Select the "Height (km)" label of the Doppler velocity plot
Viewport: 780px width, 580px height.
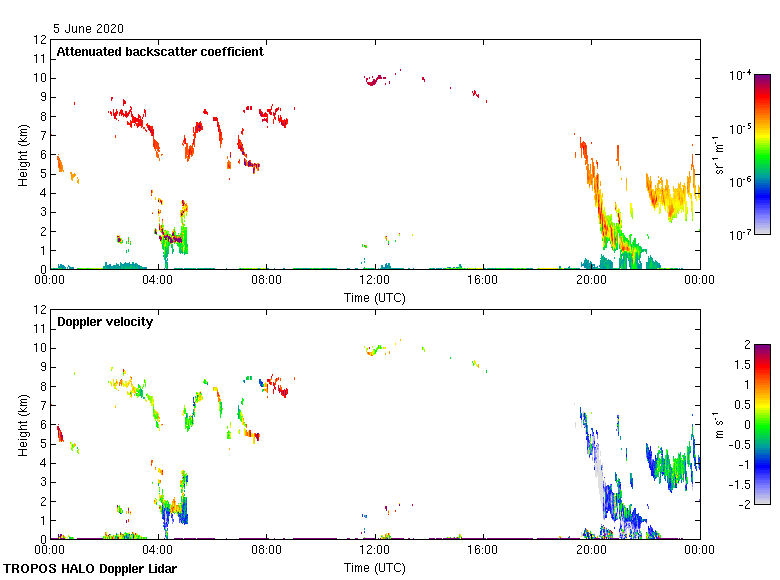(23, 425)
